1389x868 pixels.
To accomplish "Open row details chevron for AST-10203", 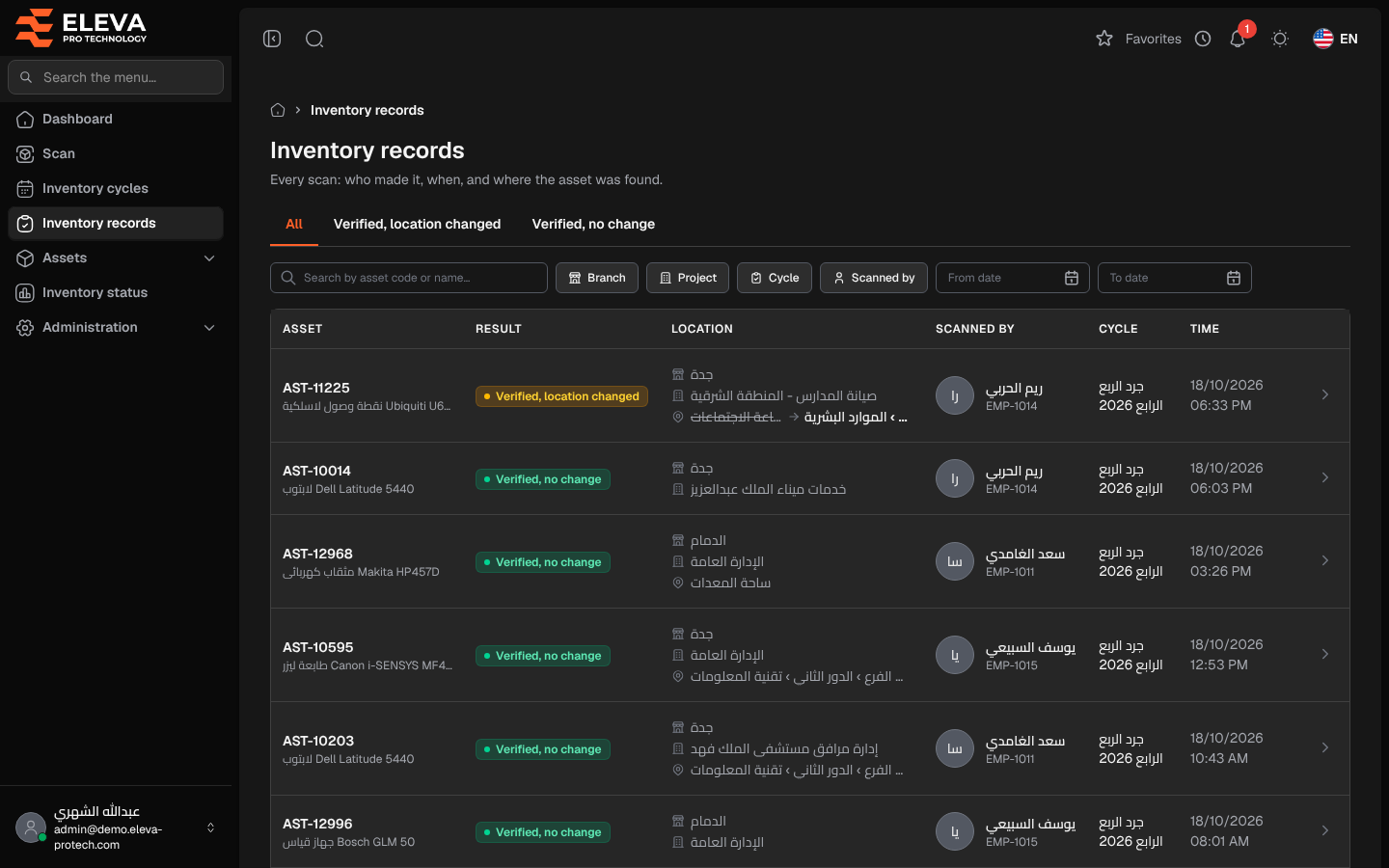I will point(1325,747).
